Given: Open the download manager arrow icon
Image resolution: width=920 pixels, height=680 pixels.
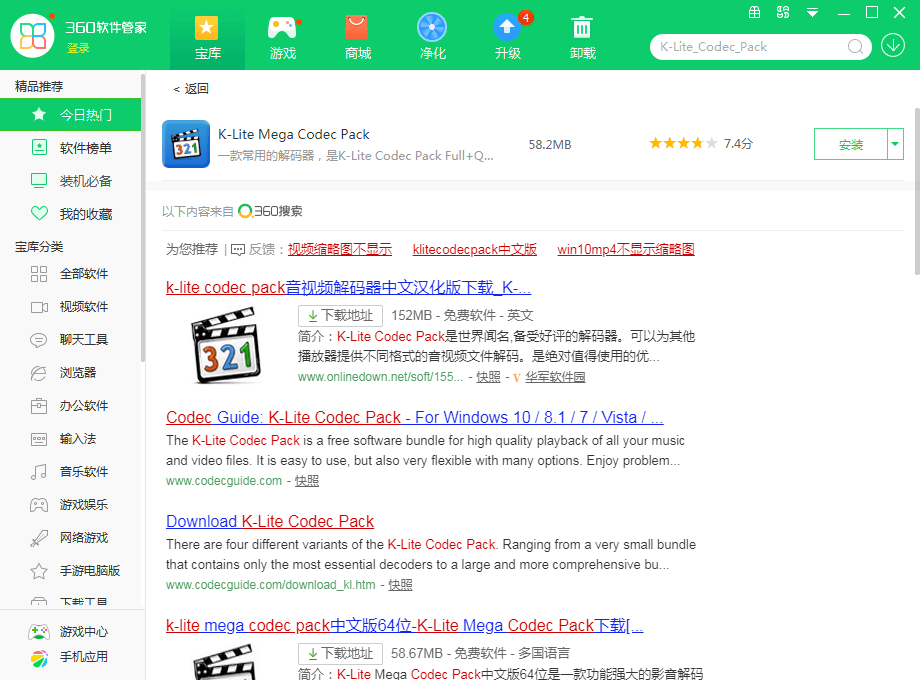Looking at the screenshot, I should click(892, 46).
